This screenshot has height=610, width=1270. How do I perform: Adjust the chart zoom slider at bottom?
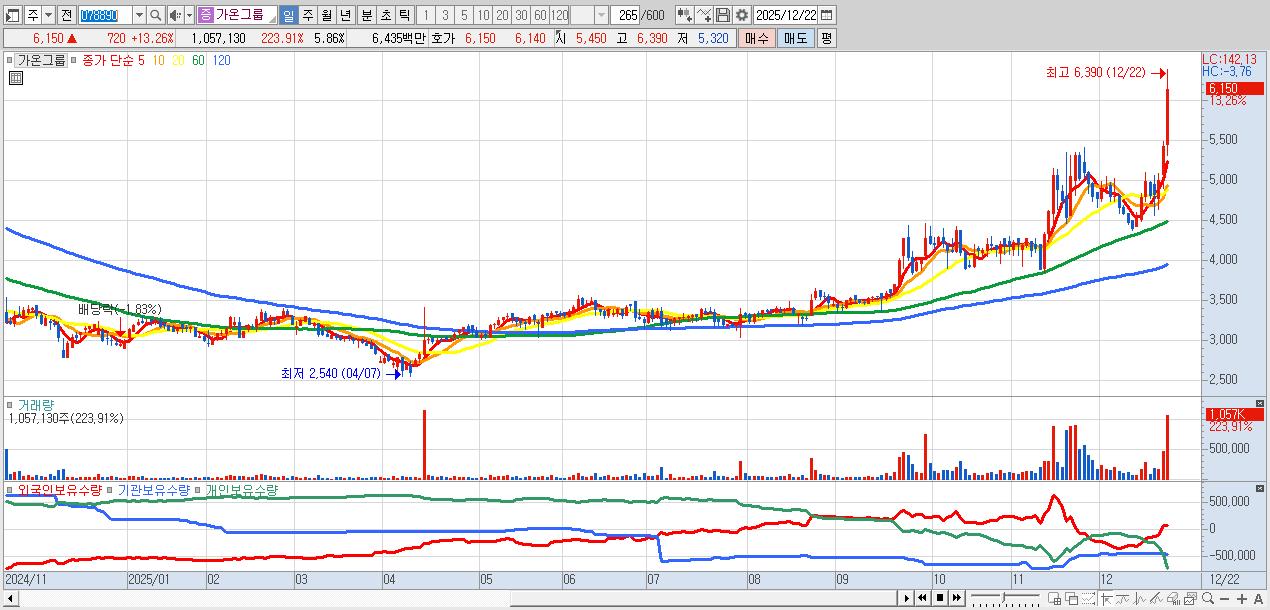click(1005, 598)
